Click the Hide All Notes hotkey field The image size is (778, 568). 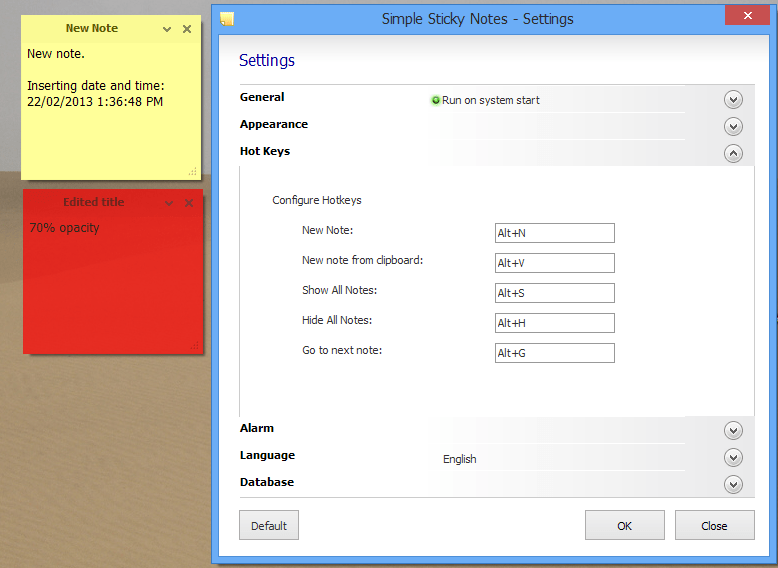pyautogui.click(x=555, y=323)
